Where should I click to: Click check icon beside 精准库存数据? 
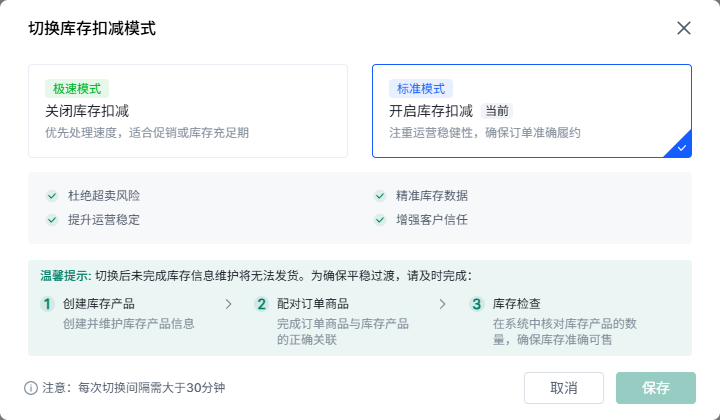point(380,196)
